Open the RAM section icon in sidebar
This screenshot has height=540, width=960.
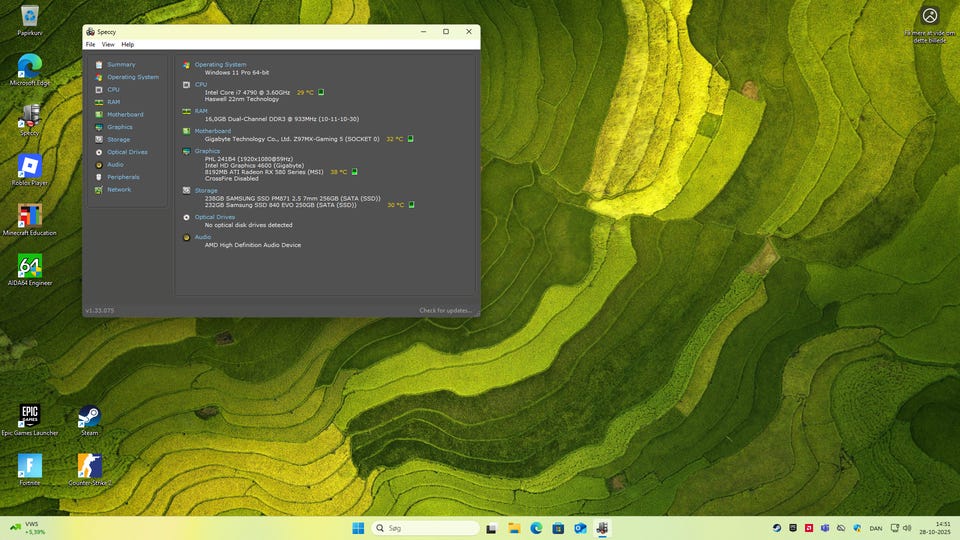click(x=99, y=102)
